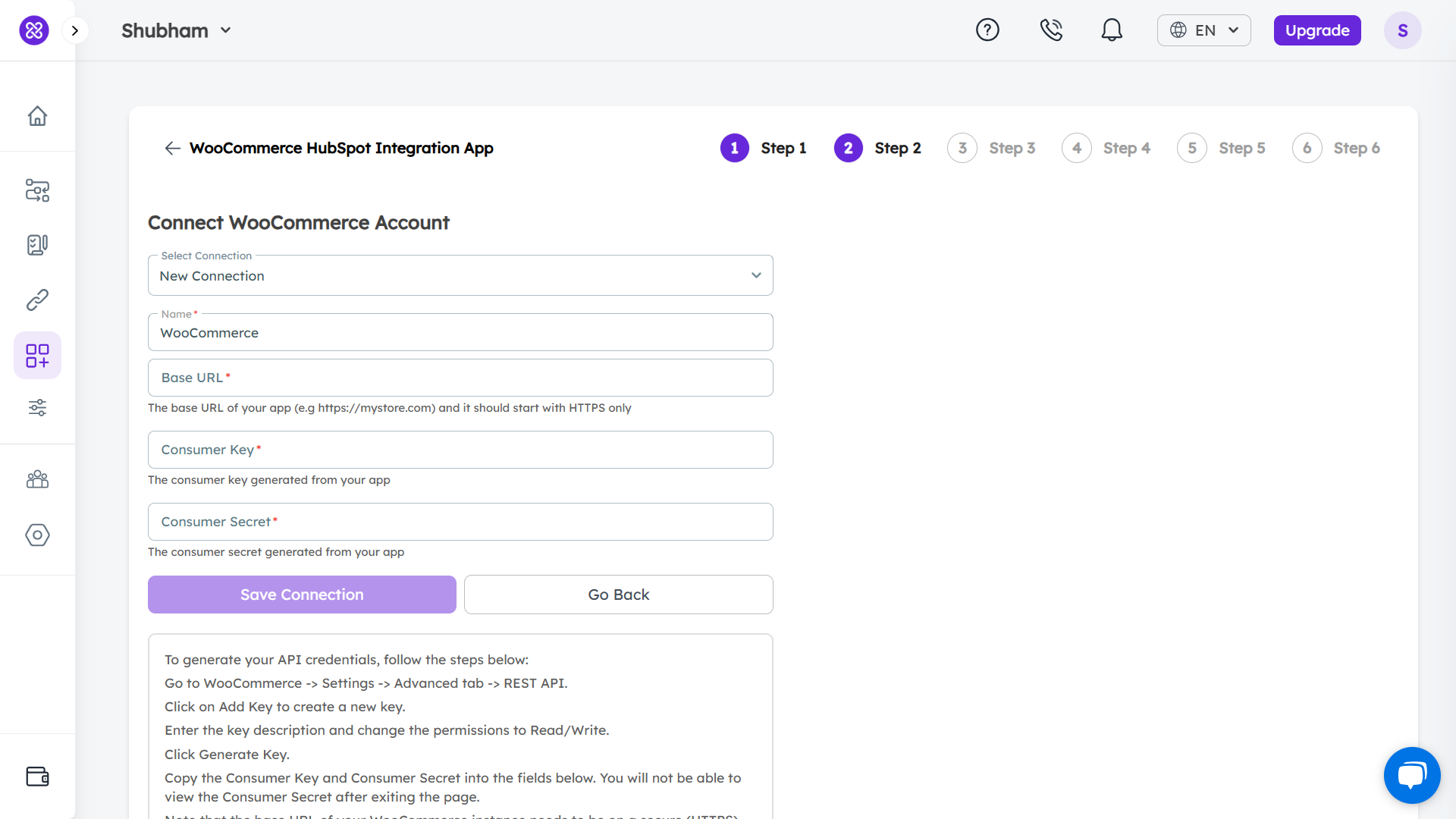Open the hexagon settings icon in the sidebar
This screenshot has height=819, width=1456.
37,535
